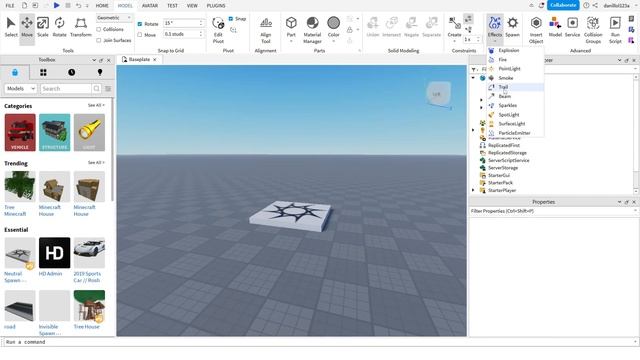Open the Toolbox marketplace bag tab
The width and height of the screenshot is (640, 360).
(x=15, y=72)
